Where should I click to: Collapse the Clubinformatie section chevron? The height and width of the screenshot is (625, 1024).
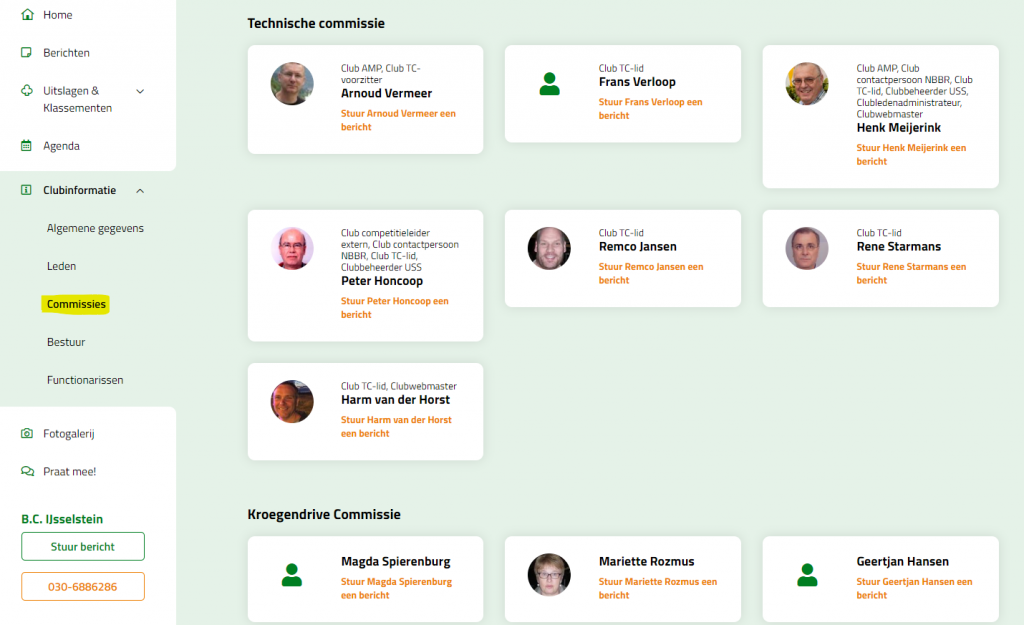pyautogui.click(x=140, y=190)
